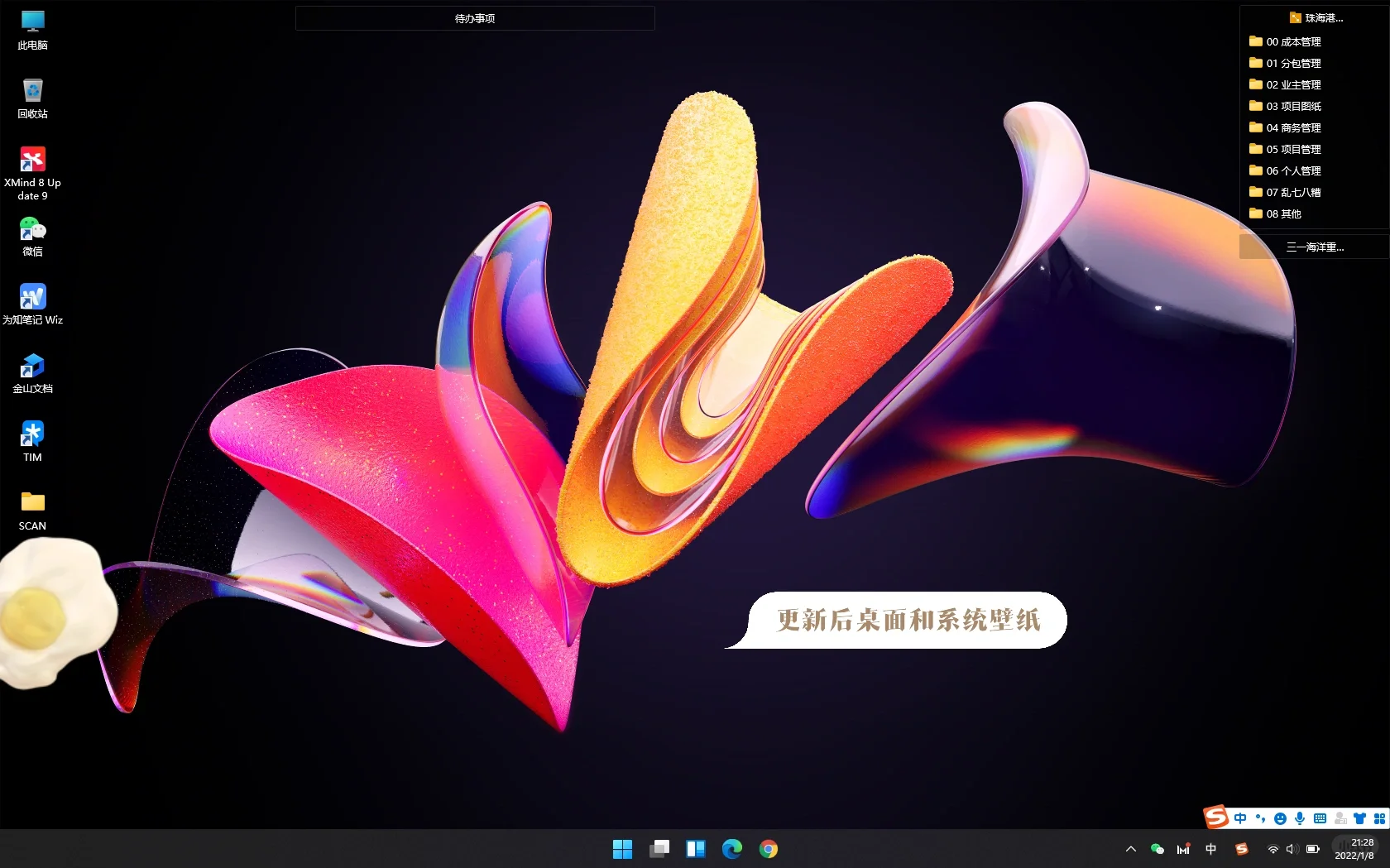Image resolution: width=1390 pixels, height=868 pixels.
Task: Open the 待办事项 to-do widget
Action: tap(474, 17)
